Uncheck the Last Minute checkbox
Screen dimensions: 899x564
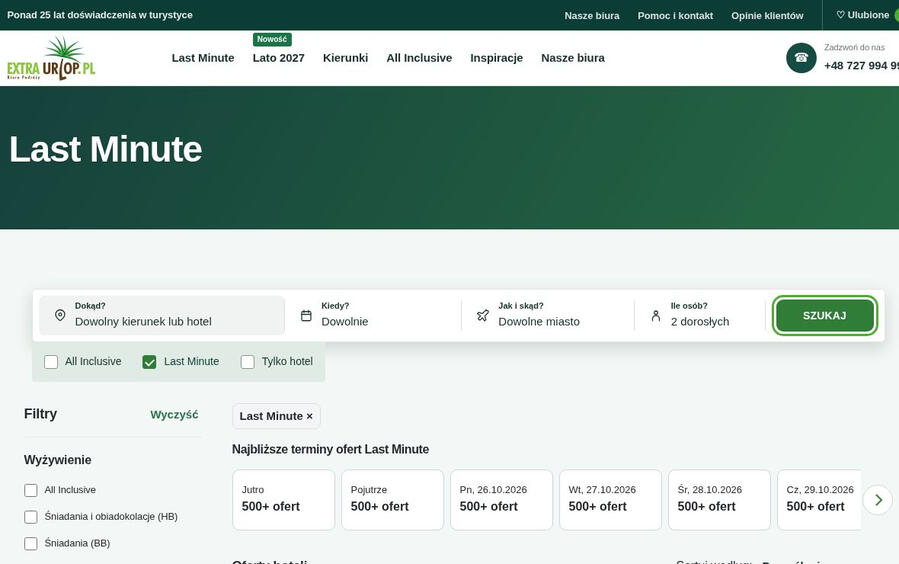click(x=149, y=362)
